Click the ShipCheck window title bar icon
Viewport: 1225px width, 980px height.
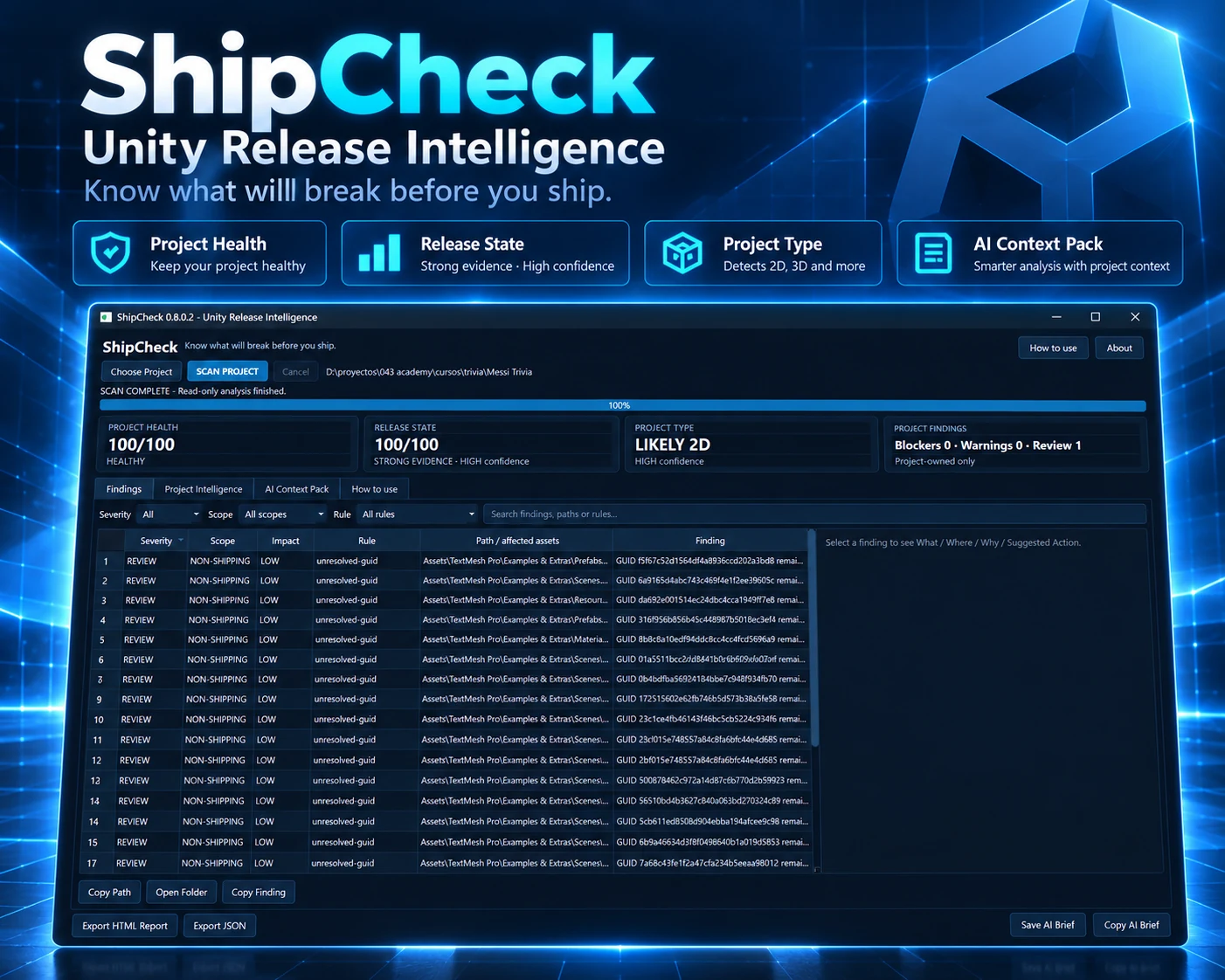coord(106,317)
